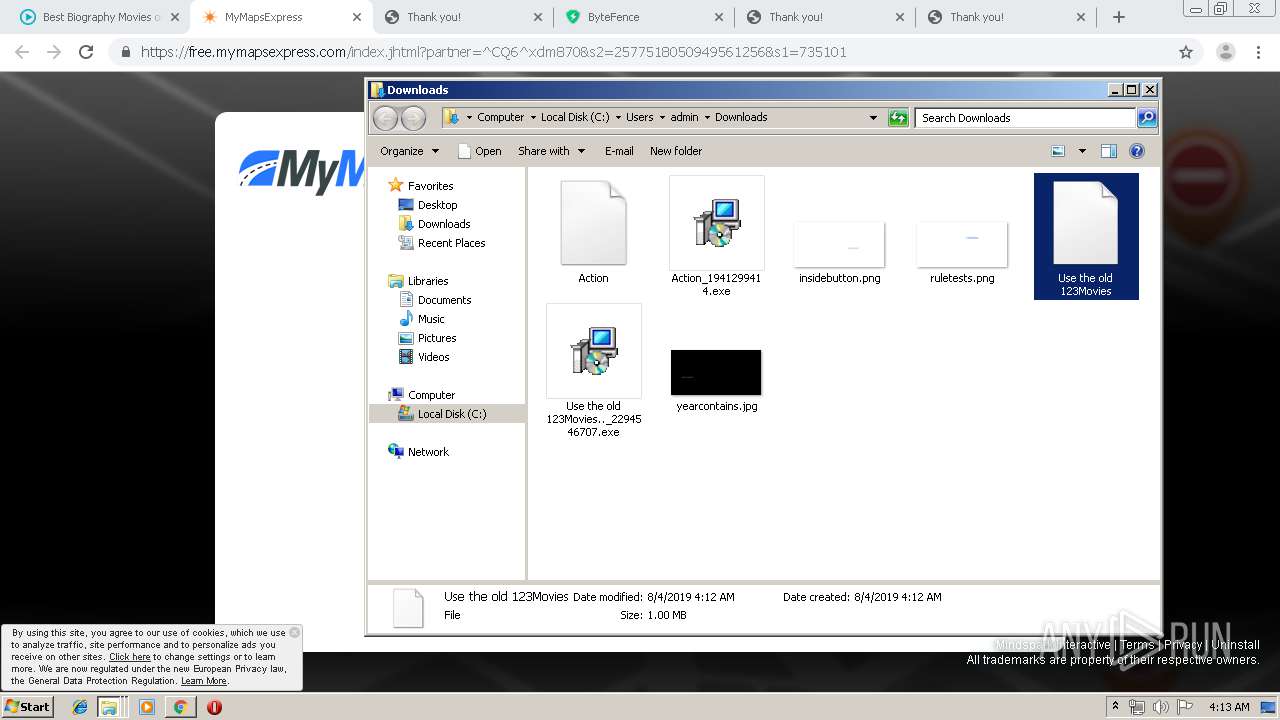Reload the Chrome page

click(x=86, y=52)
